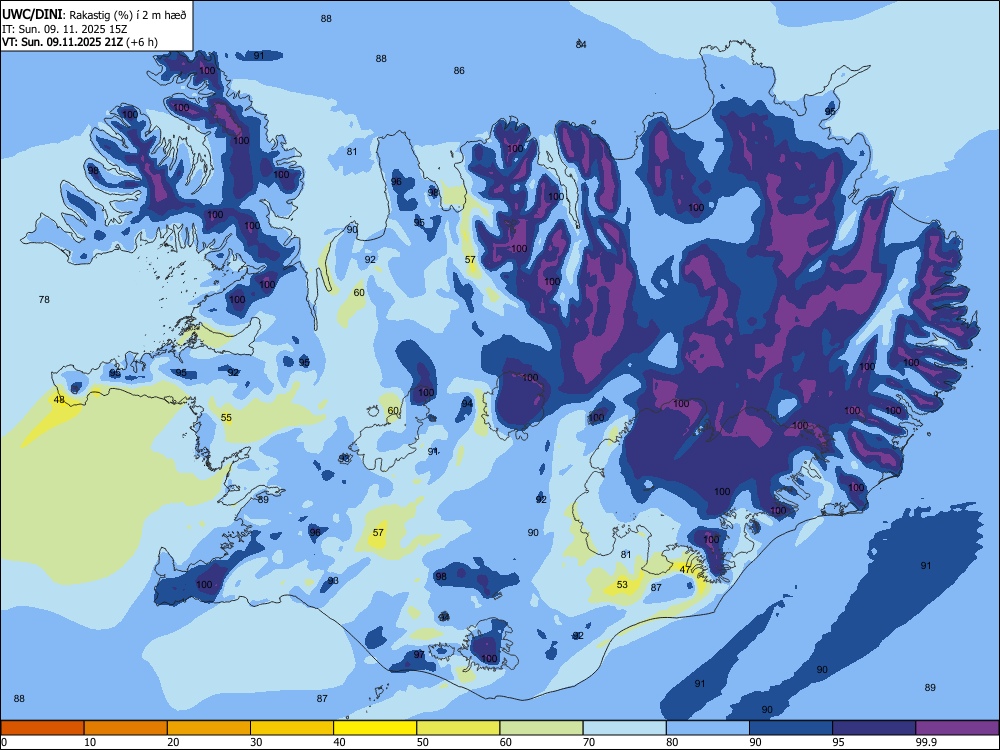Click the '78' humidity value over the western sea
The width and height of the screenshot is (1000, 750).
pyautogui.click(x=44, y=300)
